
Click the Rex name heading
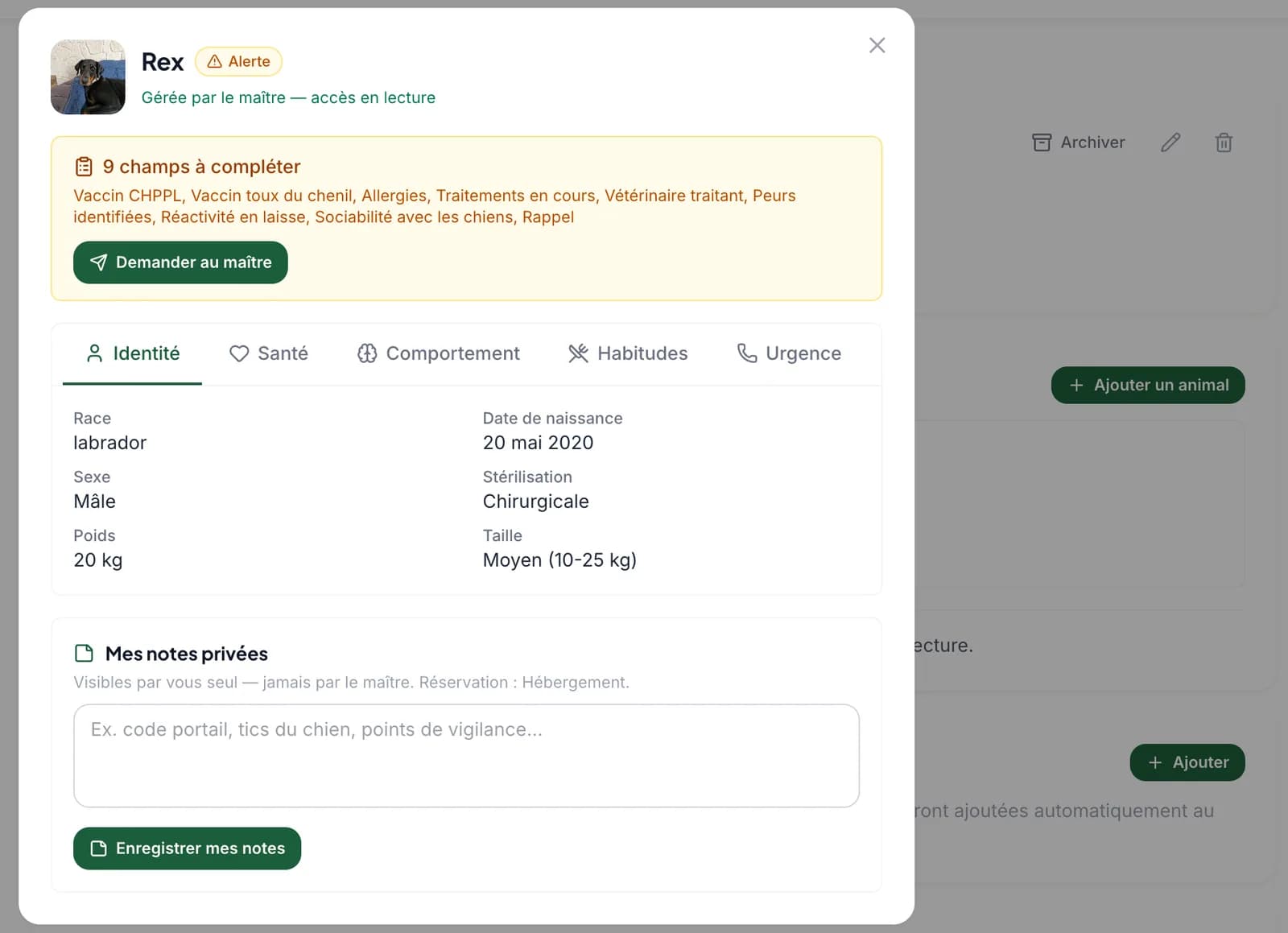[163, 62]
